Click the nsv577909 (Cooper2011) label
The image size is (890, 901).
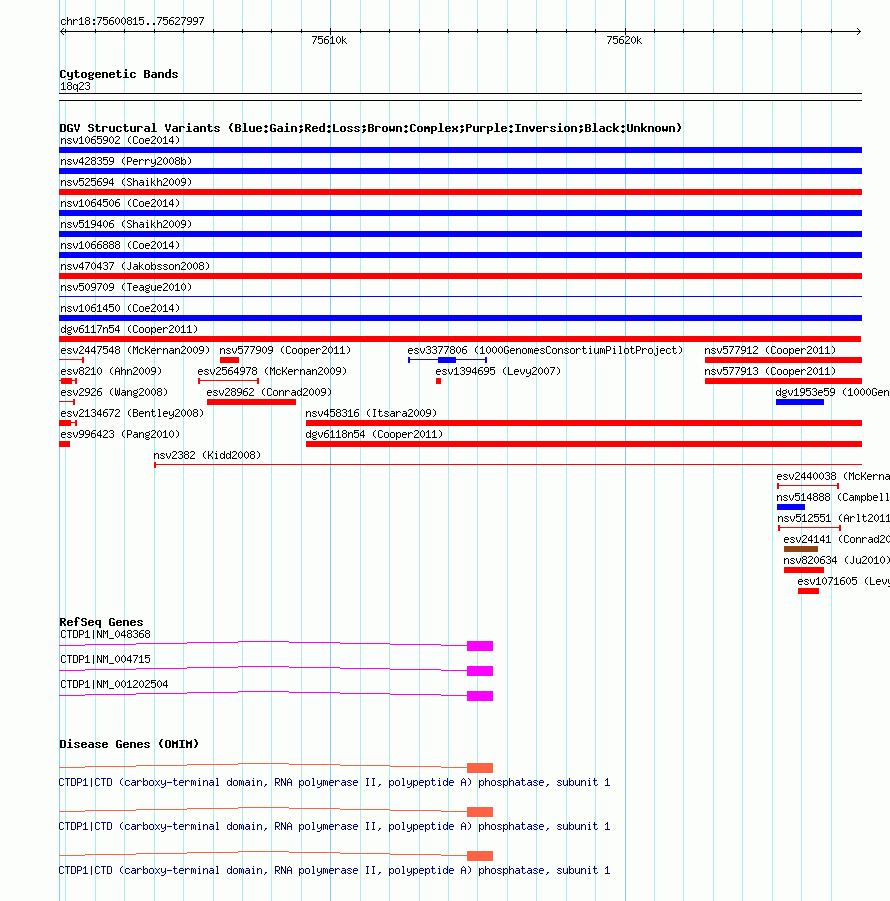[285, 351]
